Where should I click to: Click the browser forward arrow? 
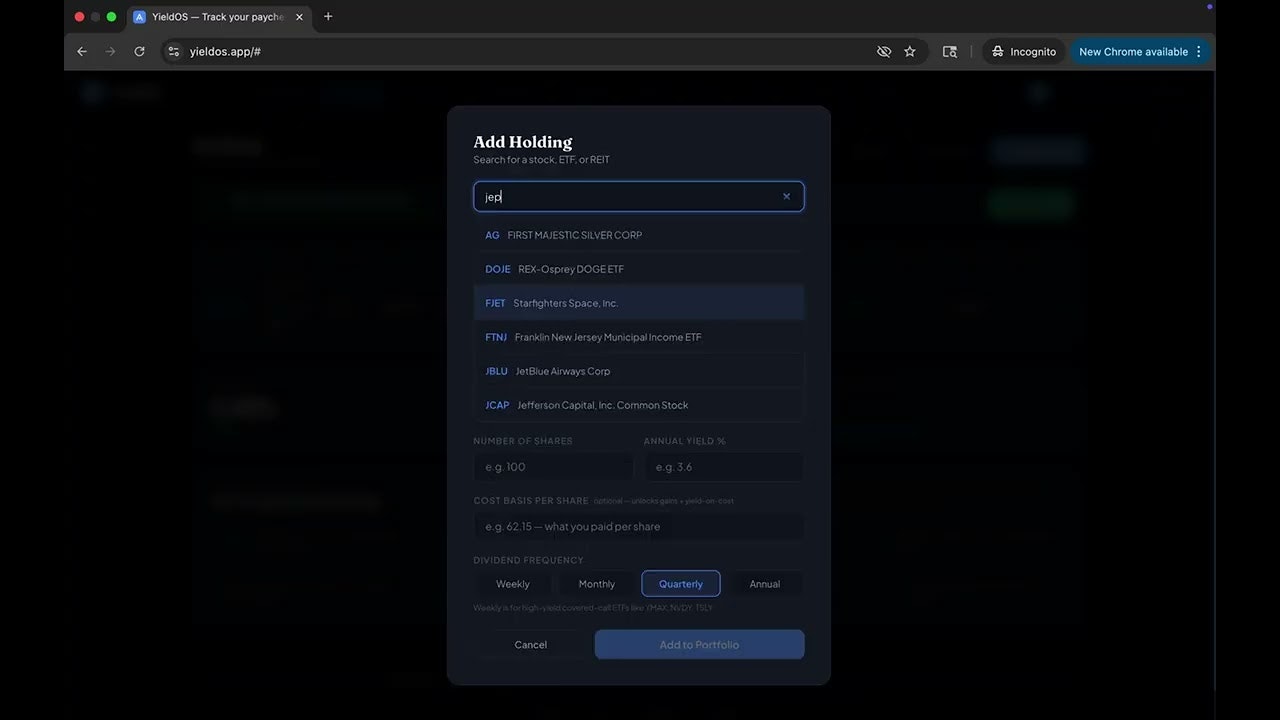coord(110,52)
